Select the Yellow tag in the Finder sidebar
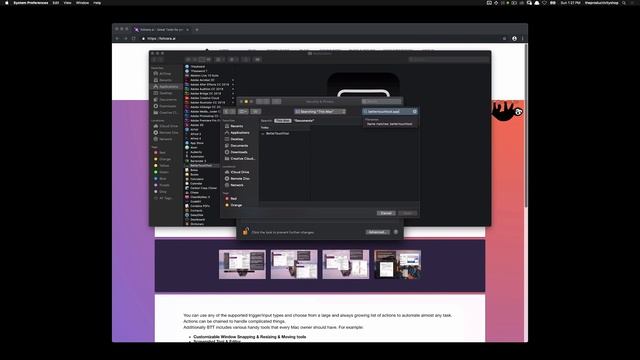The image size is (640, 360). pos(164,166)
